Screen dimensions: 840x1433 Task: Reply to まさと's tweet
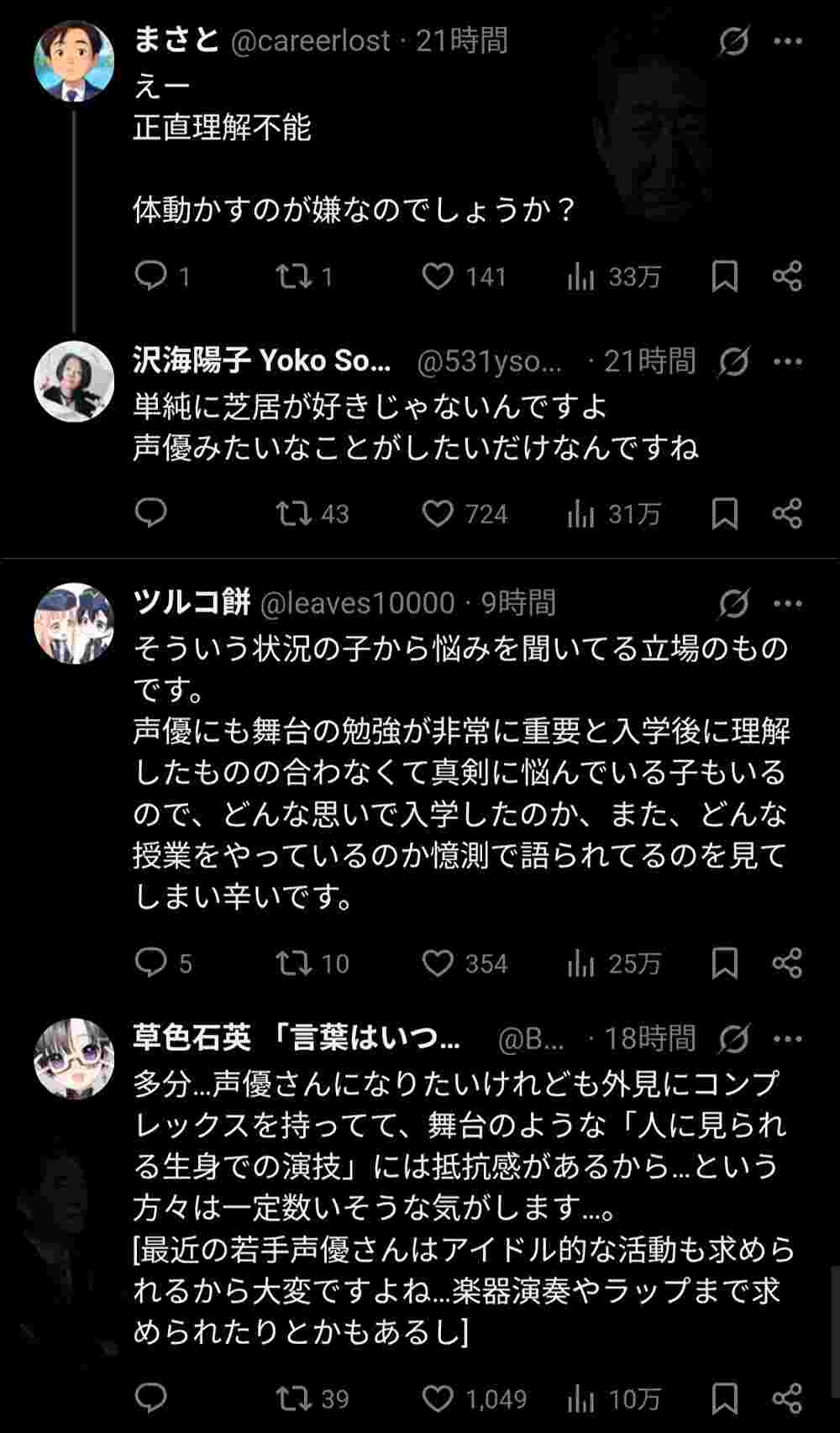152,276
